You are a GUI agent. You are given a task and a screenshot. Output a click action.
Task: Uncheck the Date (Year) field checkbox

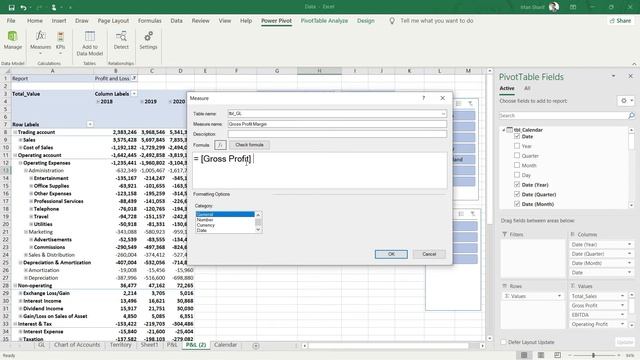517,184
